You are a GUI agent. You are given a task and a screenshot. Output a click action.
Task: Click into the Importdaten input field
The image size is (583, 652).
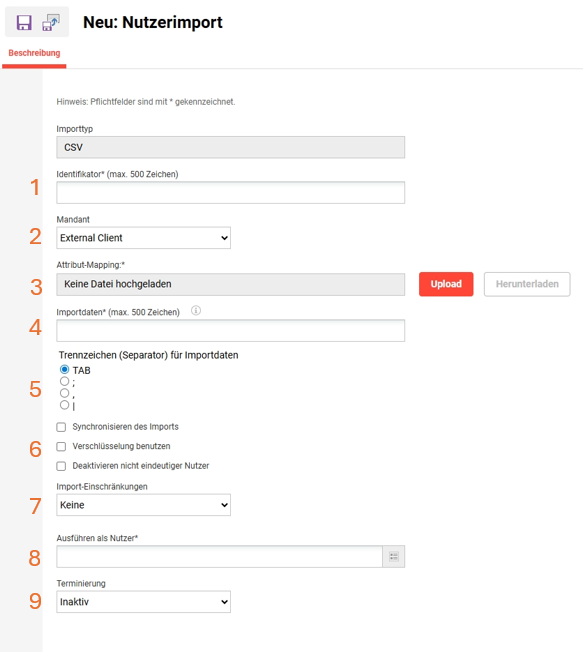click(230, 331)
